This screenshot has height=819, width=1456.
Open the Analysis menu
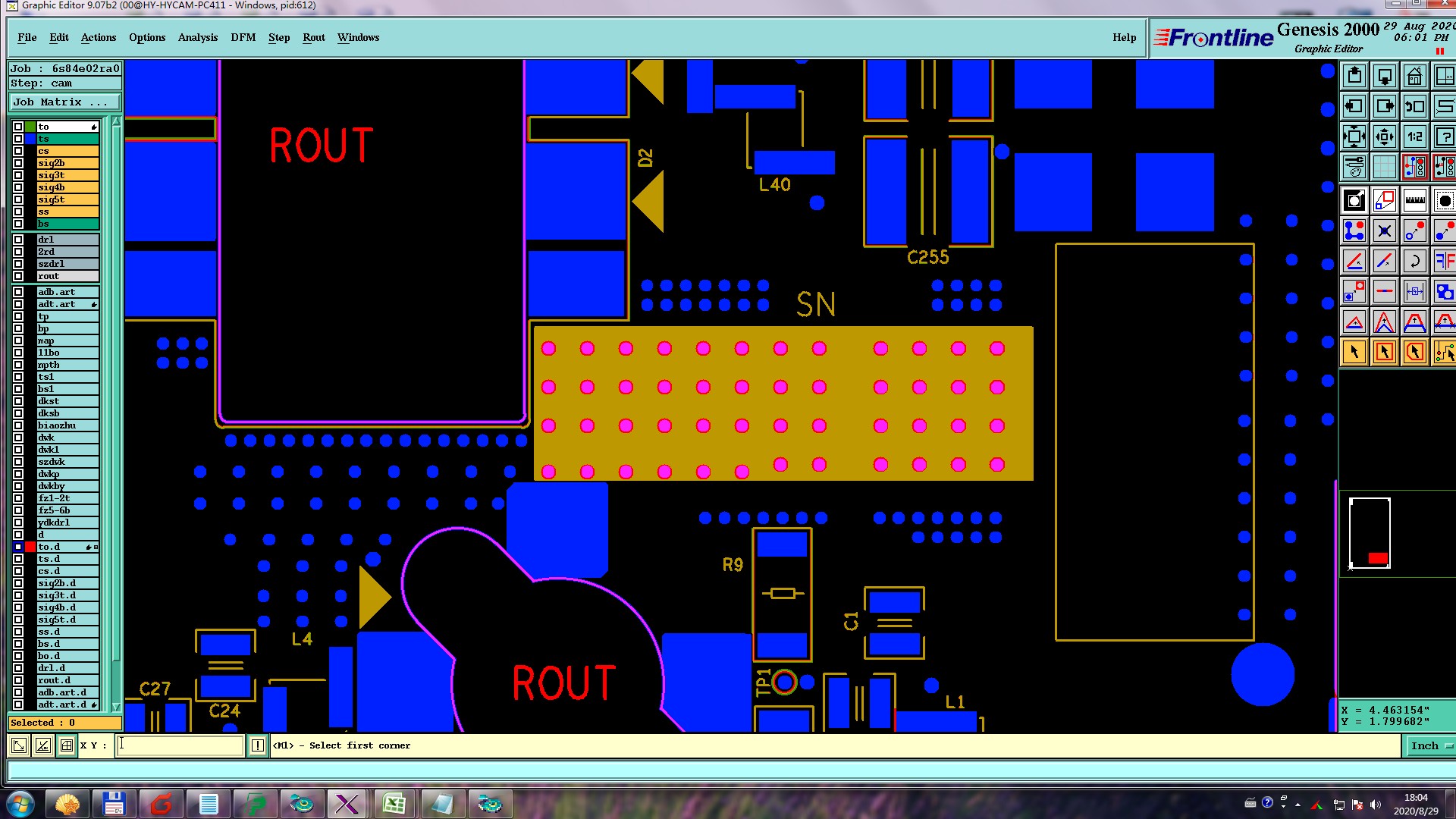click(x=197, y=37)
